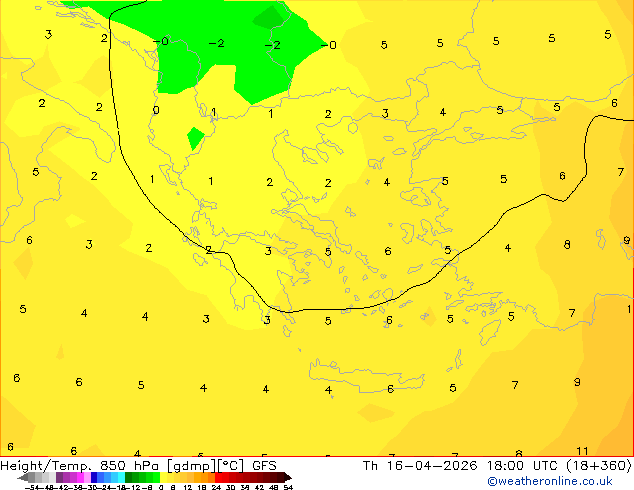Image resolution: width=634 pixels, height=490 pixels.
Task: Pick the bright red legend swatch at 24
Action: [x=218, y=477]
